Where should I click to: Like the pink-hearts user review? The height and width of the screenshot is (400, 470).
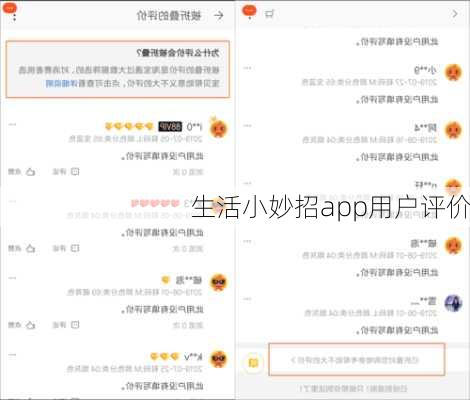pos(30,248)
